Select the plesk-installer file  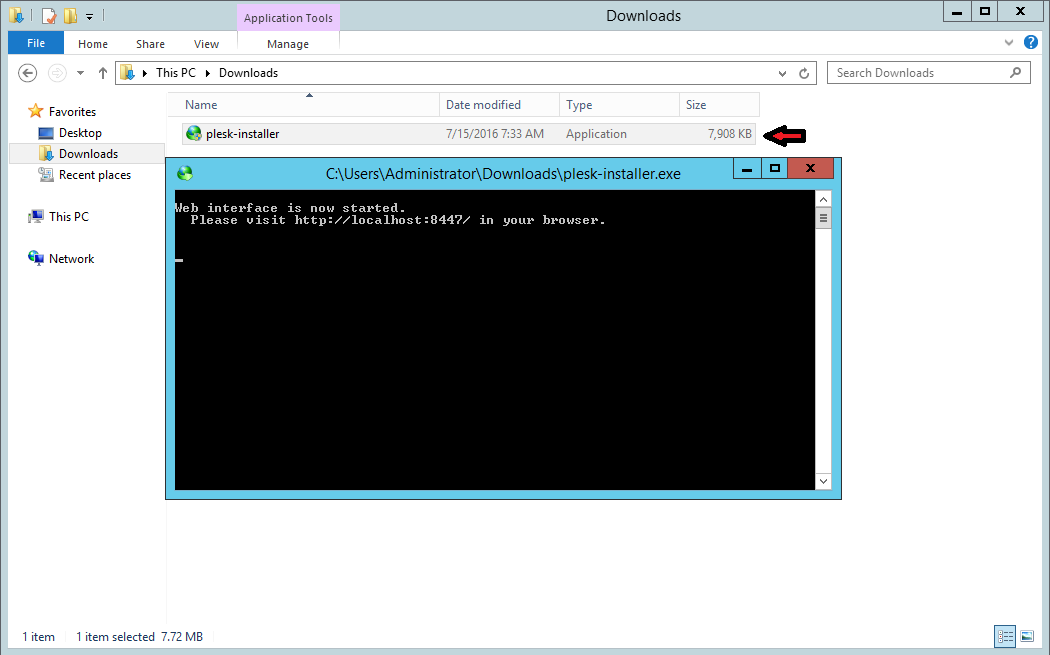pyautogui.click(x=469, y=134)
